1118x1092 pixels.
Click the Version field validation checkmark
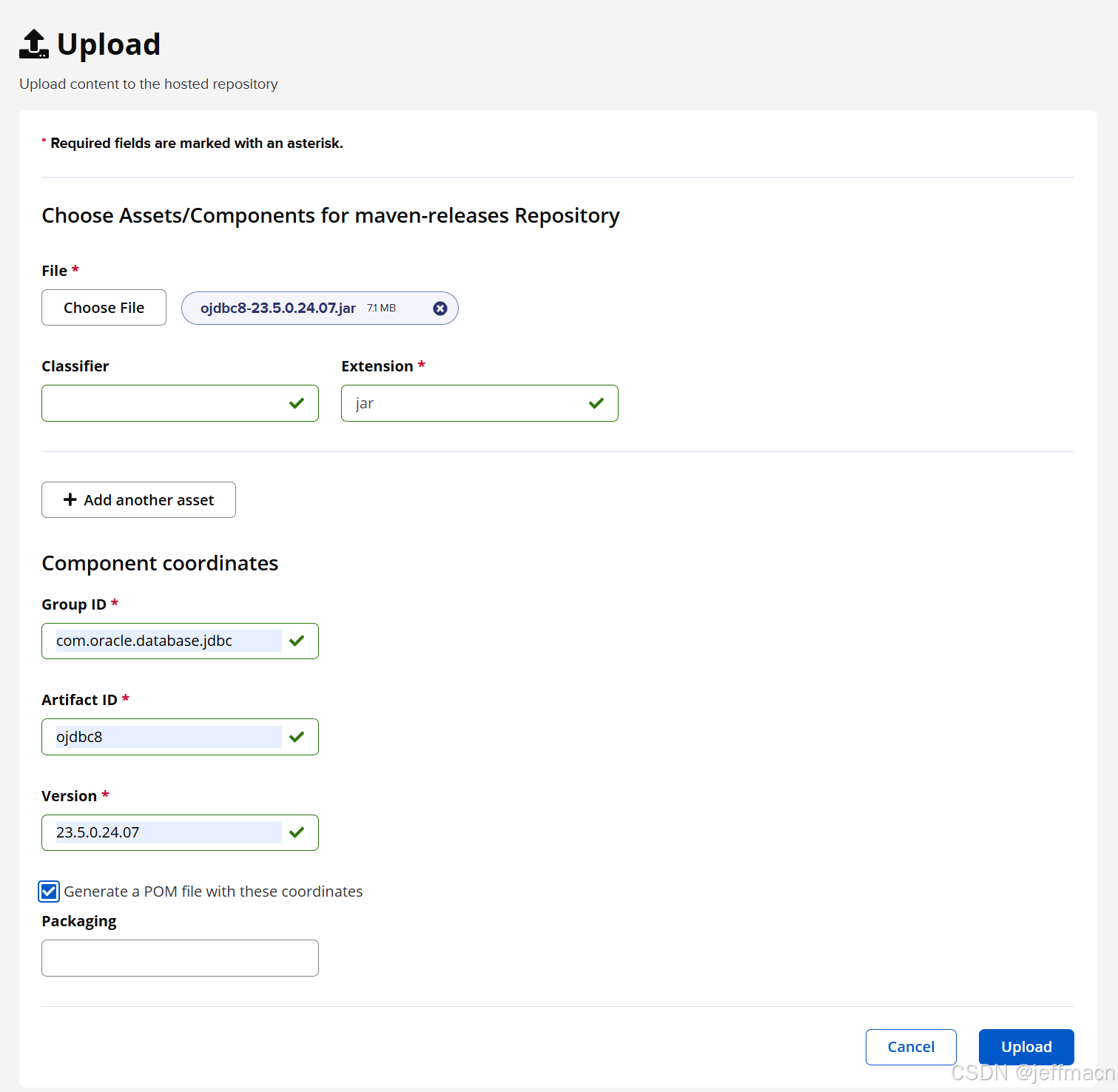click(x=297, y=832)
